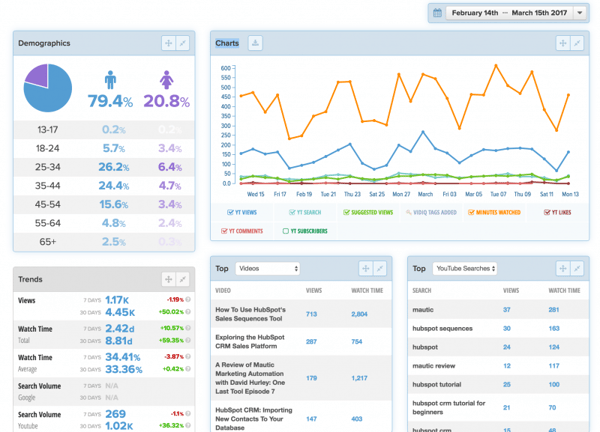Click info icon beside Views -1.19% trend
The height and width of the screenshot is (432, 600).
tap(188, 300)
